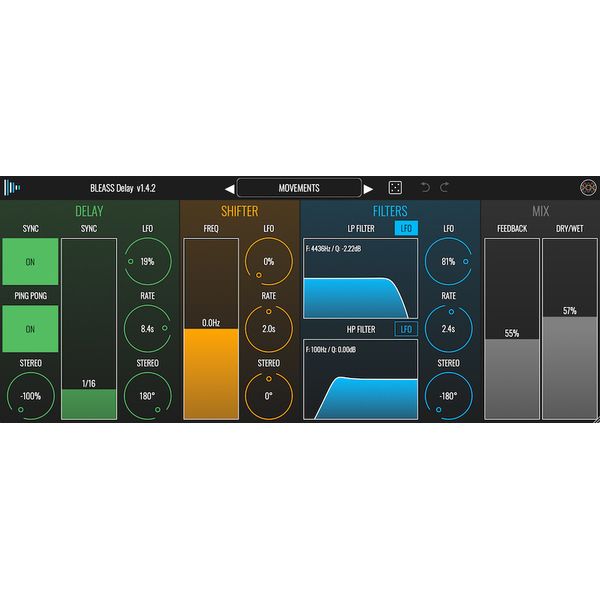Enable the LP FILTER LFO toggle

click(406, 229)
